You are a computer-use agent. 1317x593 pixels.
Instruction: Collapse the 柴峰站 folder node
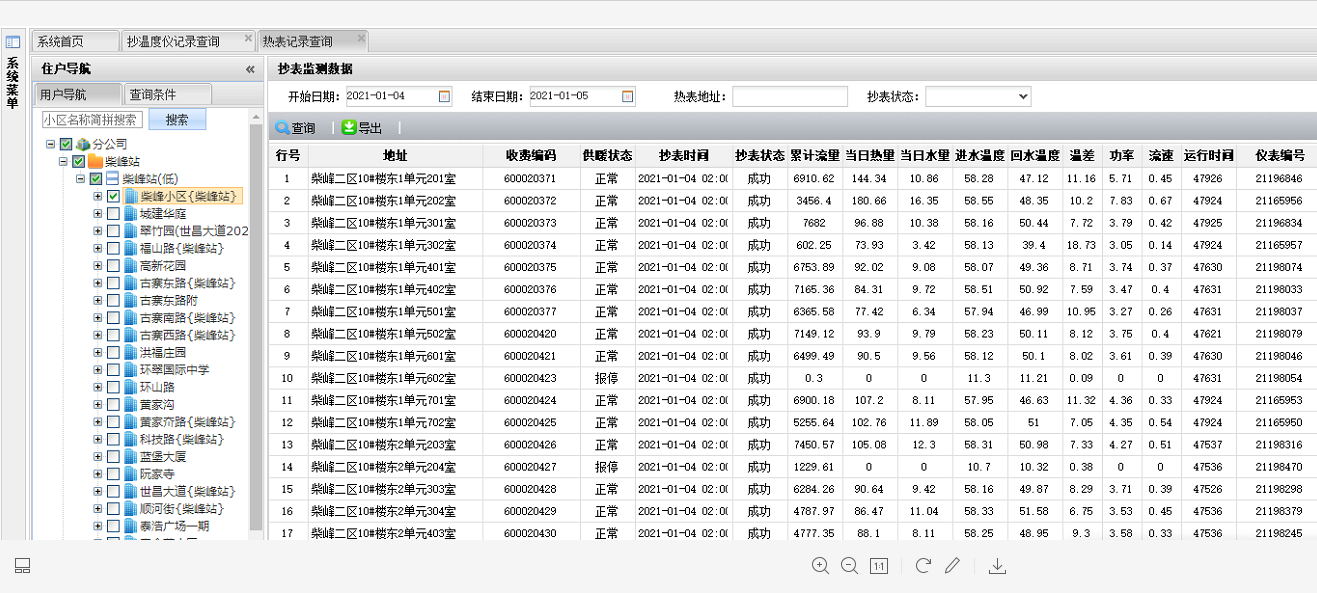tap(63, 161)
